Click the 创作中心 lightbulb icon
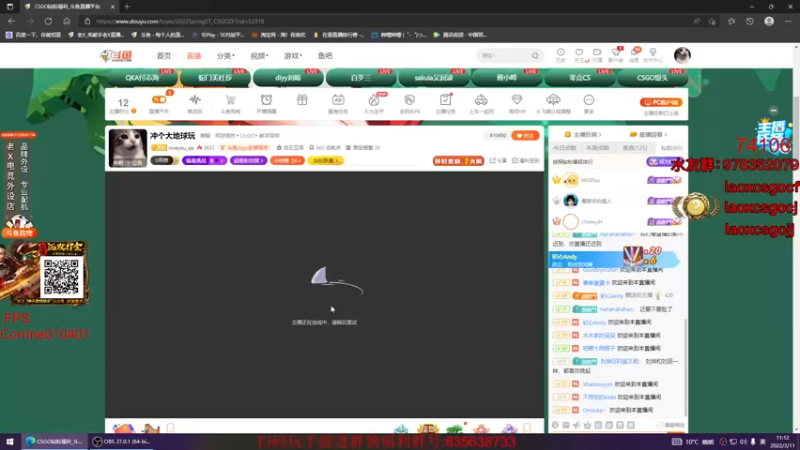Image resolution: width=800 pixels, height=450 pixels. click(653, 53)
